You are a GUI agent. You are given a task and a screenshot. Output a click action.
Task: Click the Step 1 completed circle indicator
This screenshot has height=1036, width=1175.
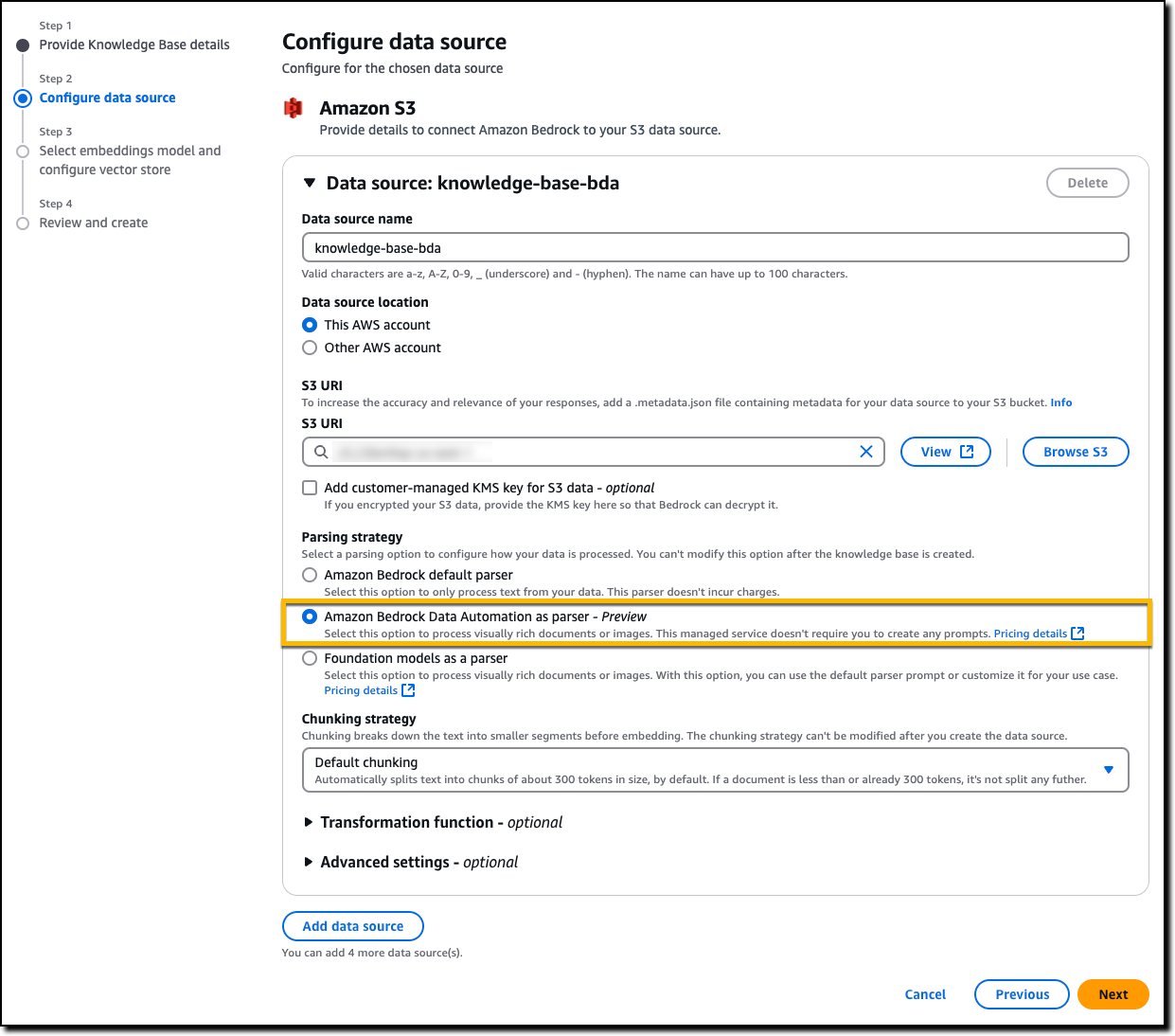[23, 45]
